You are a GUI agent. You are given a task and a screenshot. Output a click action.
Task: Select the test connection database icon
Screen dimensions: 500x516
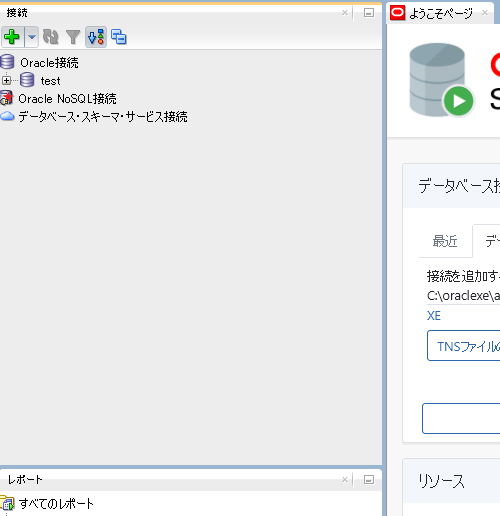(x=27, y=80)
